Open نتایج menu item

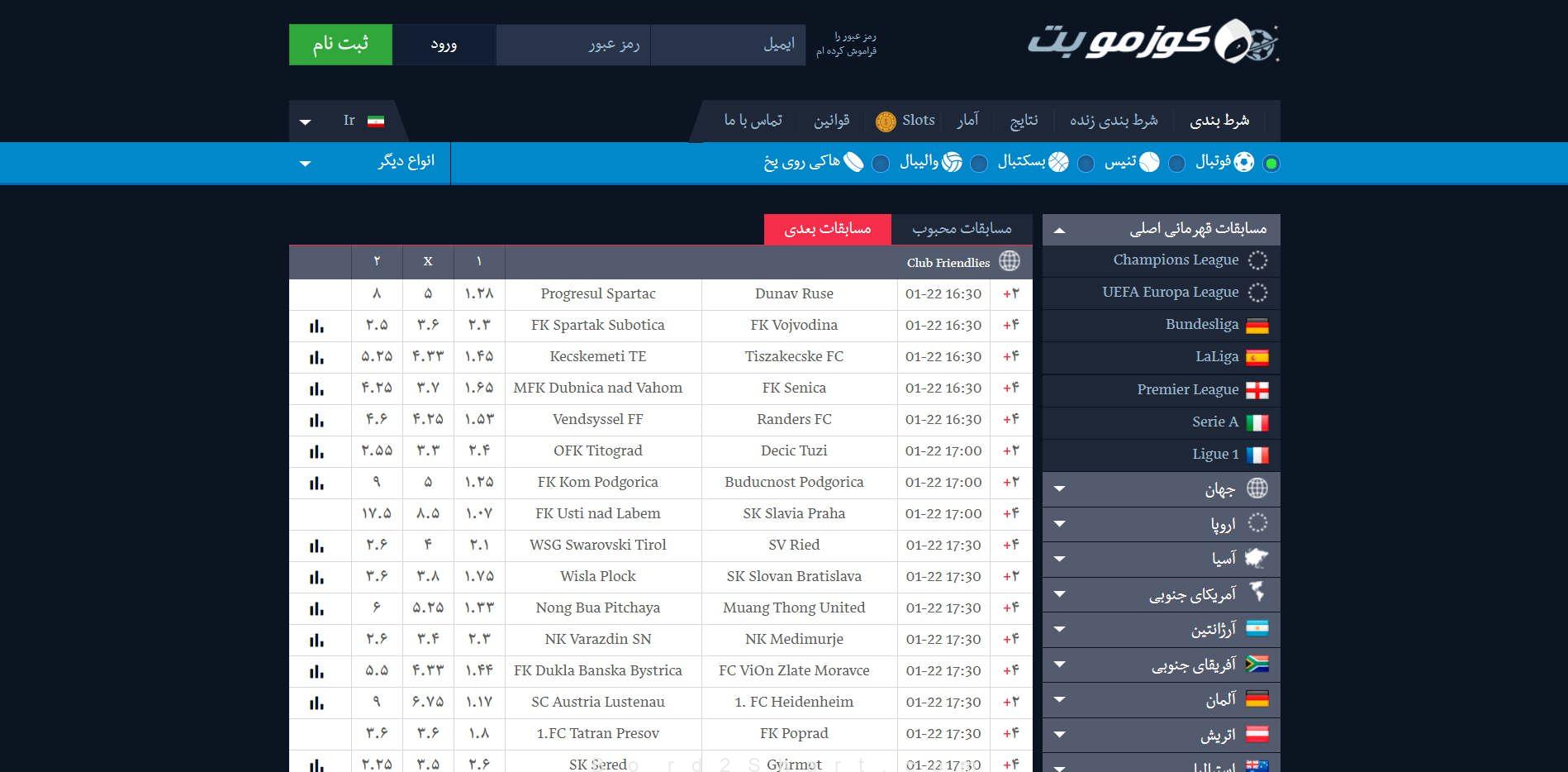[x=1024, y=121]
